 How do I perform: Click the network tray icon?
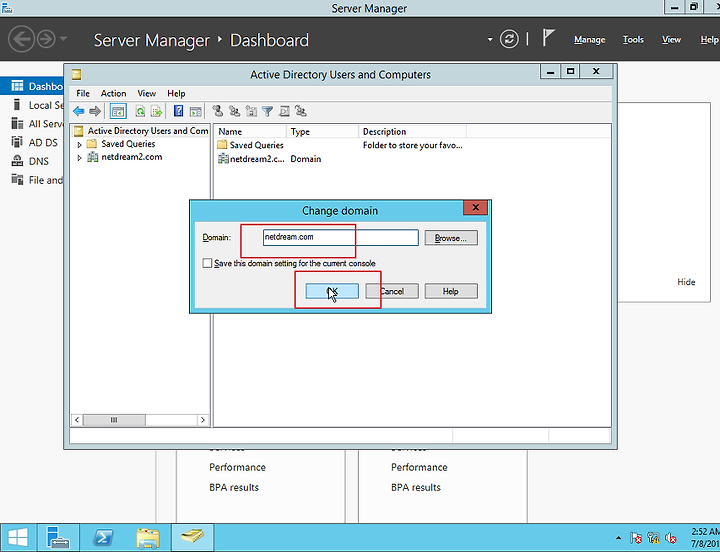pos(653,537)
